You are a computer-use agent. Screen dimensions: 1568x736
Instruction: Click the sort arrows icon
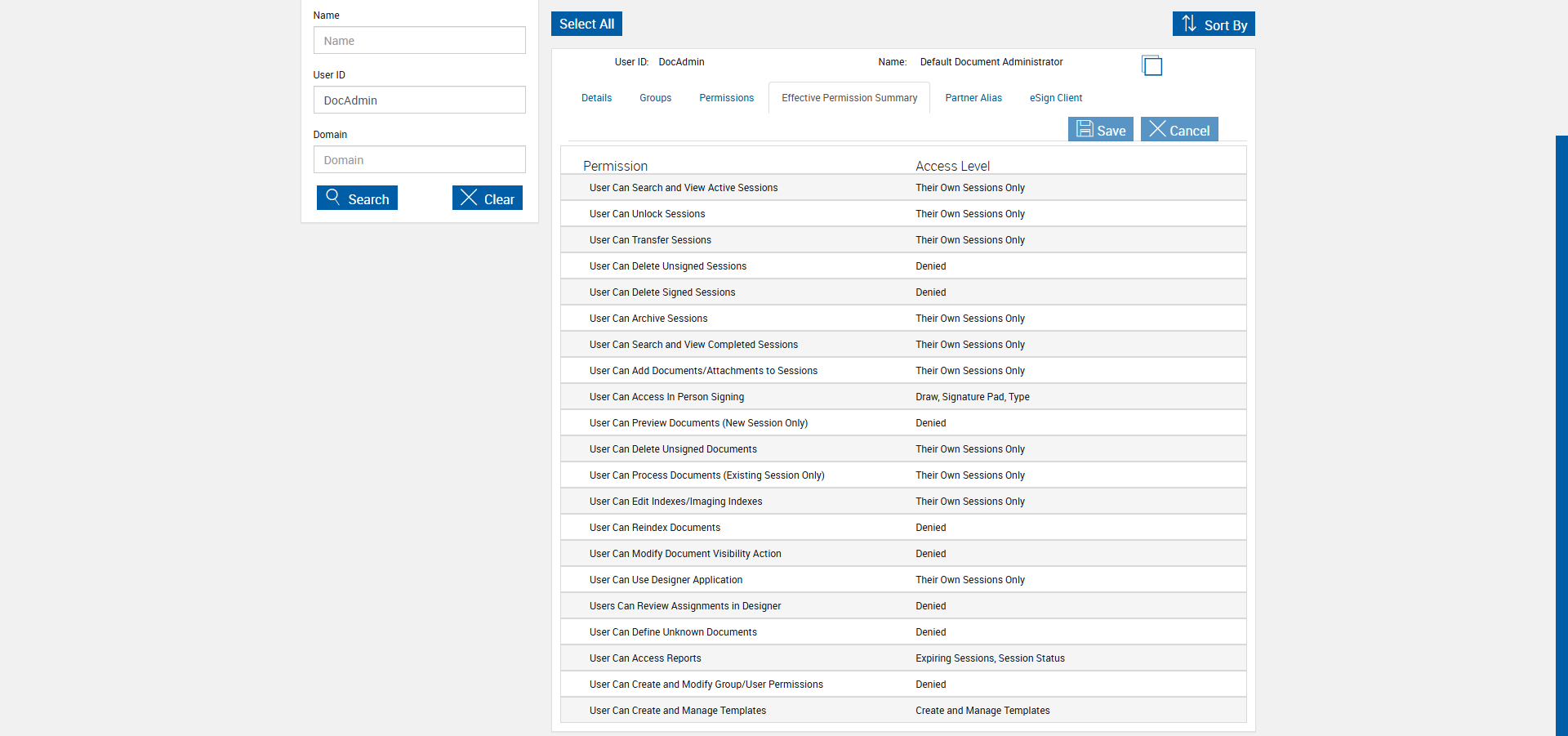pos(1189,23)
